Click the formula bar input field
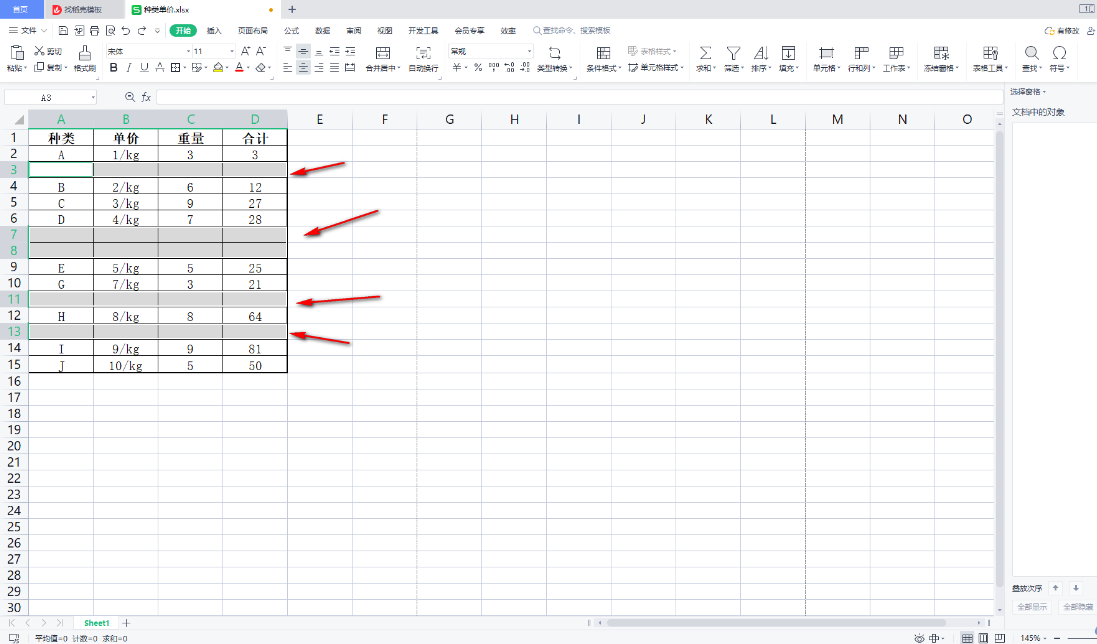Image resolution: width=1097 pixels, height=644 pixels. click(x=579, y=97)
